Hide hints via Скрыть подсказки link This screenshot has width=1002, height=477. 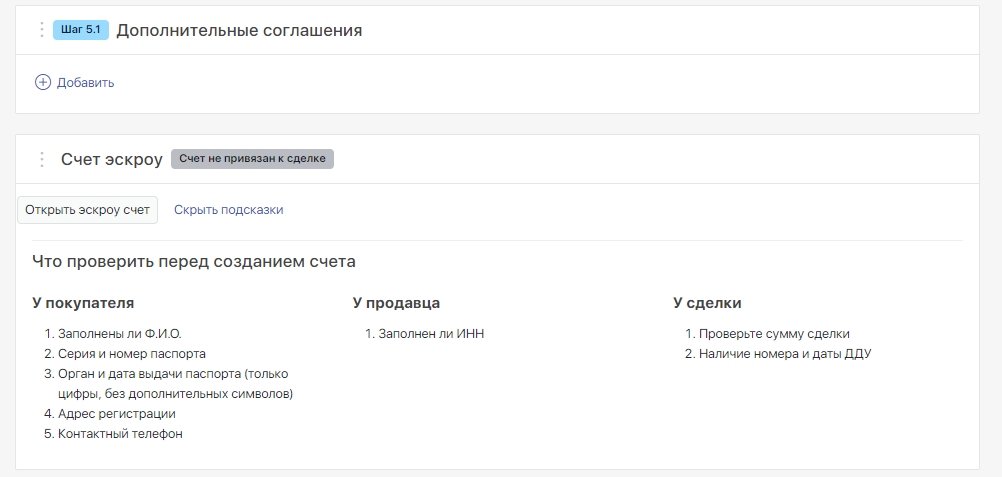[228, 210]
